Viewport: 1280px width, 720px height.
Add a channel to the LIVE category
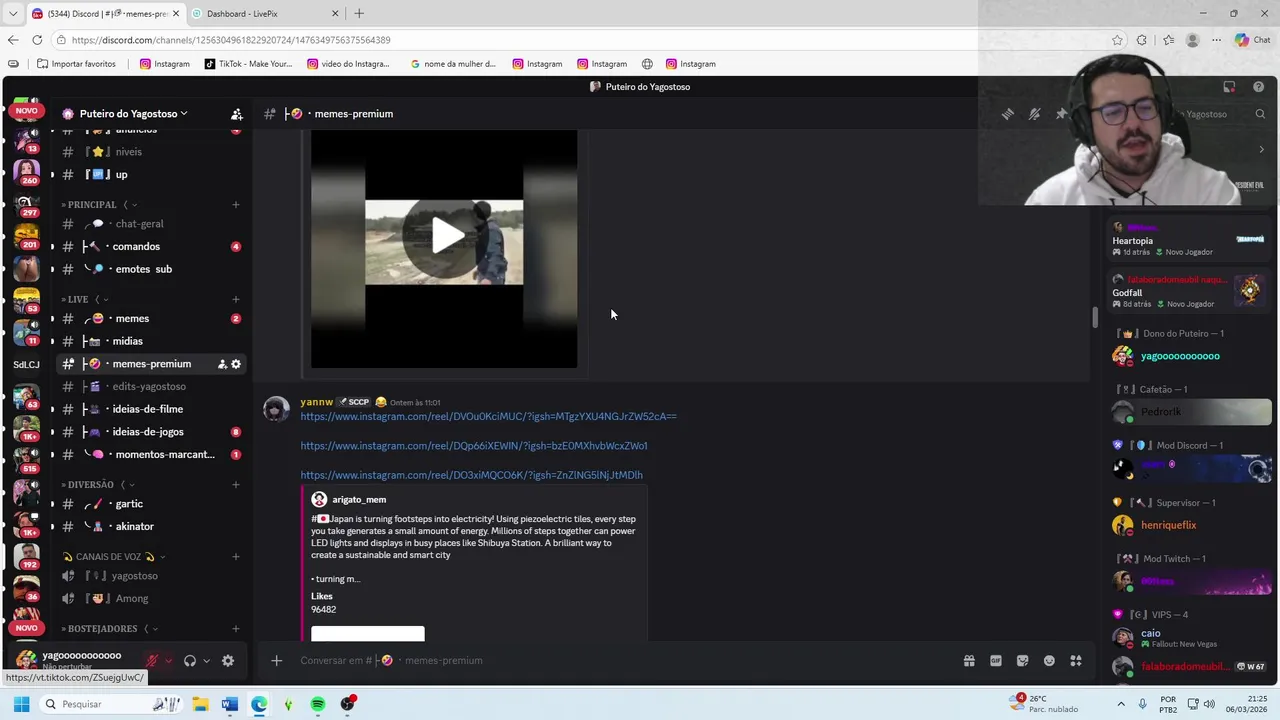[236, 299]
